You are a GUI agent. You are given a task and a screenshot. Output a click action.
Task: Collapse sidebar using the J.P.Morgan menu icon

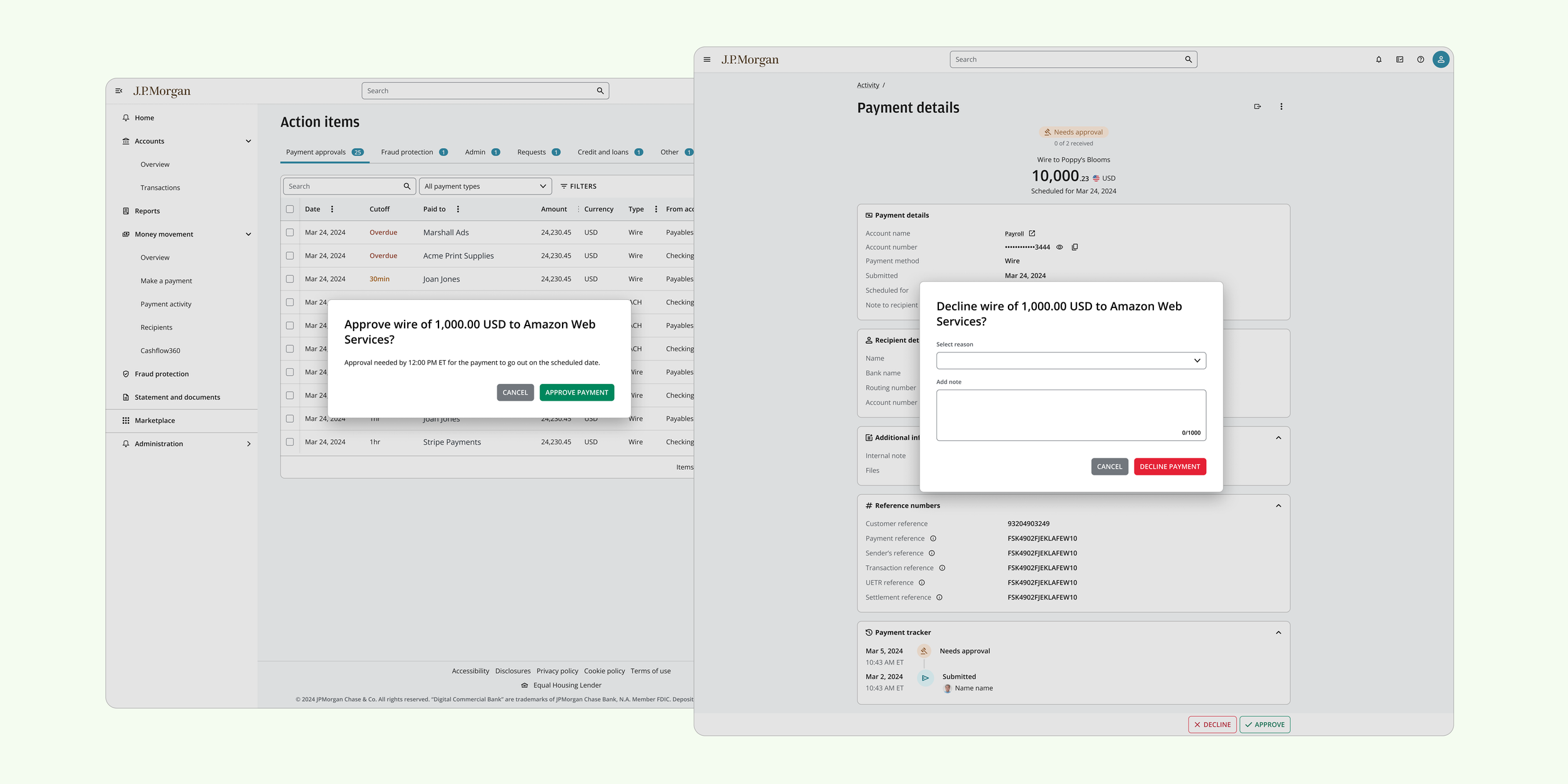point(119,91)
